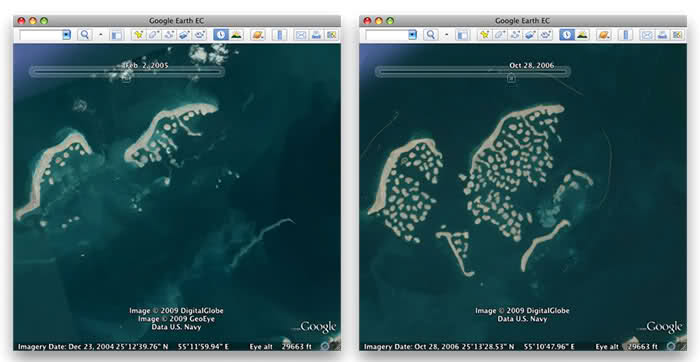Click the ruler tool in right window
The height and width of the screenshot is (362, 700).
point(625,35)
